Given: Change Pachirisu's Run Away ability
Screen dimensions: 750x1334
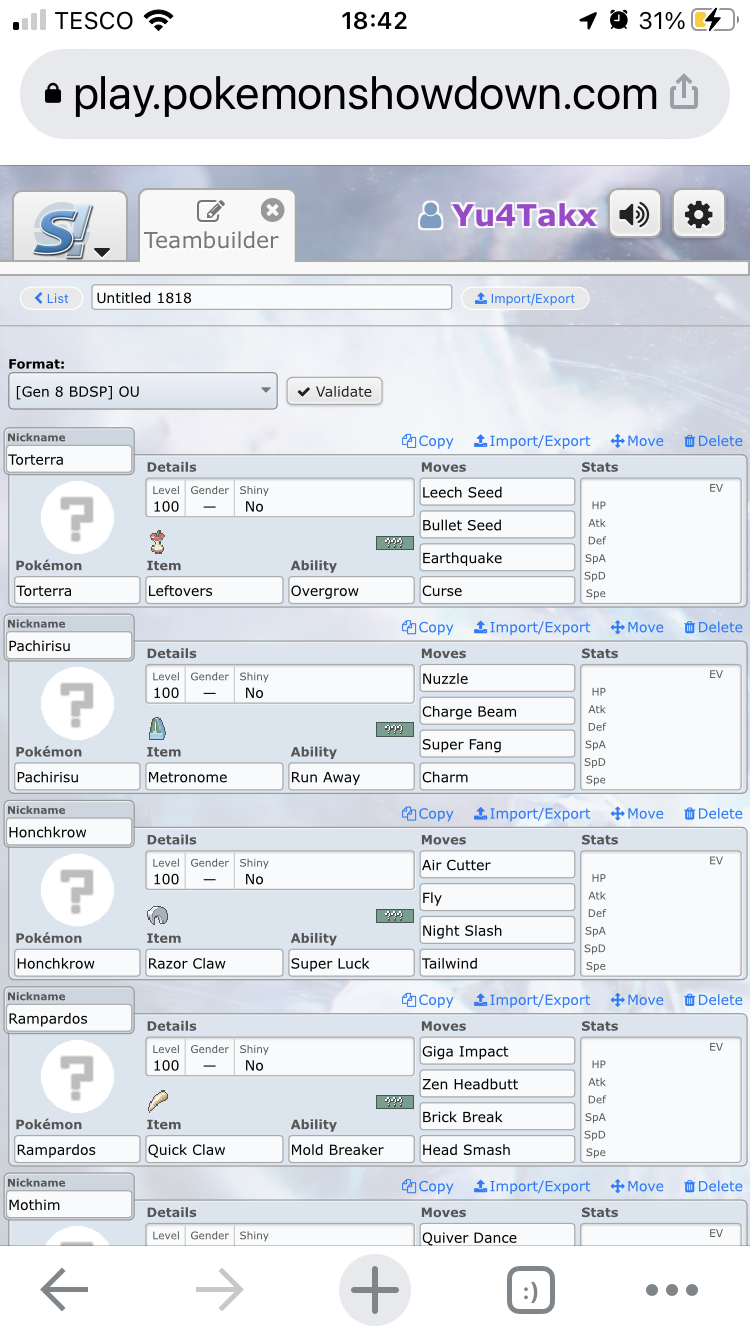Looking at the screenshot, I should click(x=351, y=777).
